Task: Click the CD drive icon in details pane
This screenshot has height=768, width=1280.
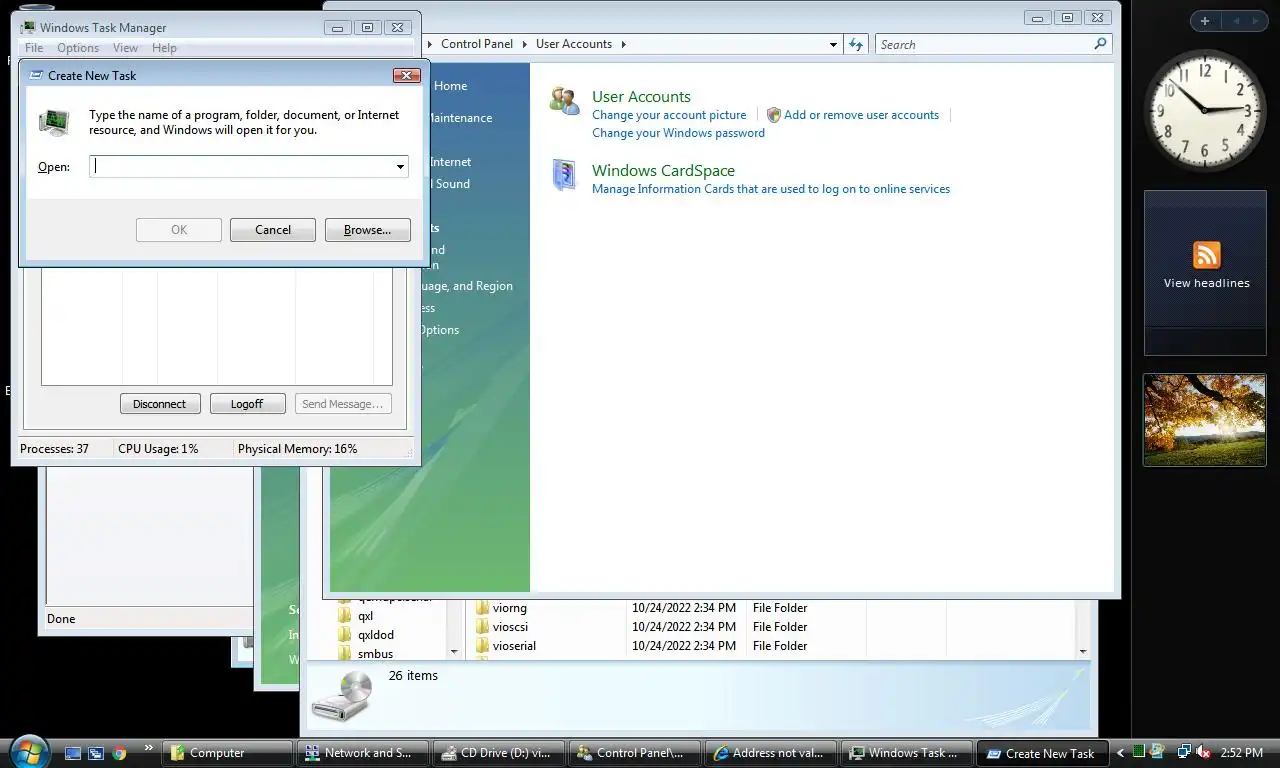Action: (x=342, y=696)
